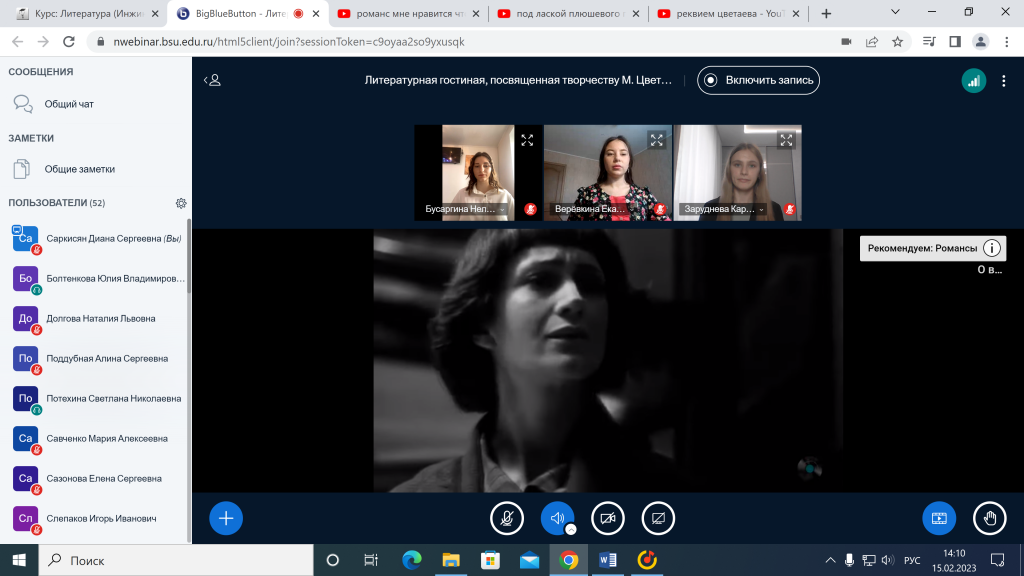Select user Савченко Мария Алексеевна
This screenshot has height=576, width=1024.
98,439
